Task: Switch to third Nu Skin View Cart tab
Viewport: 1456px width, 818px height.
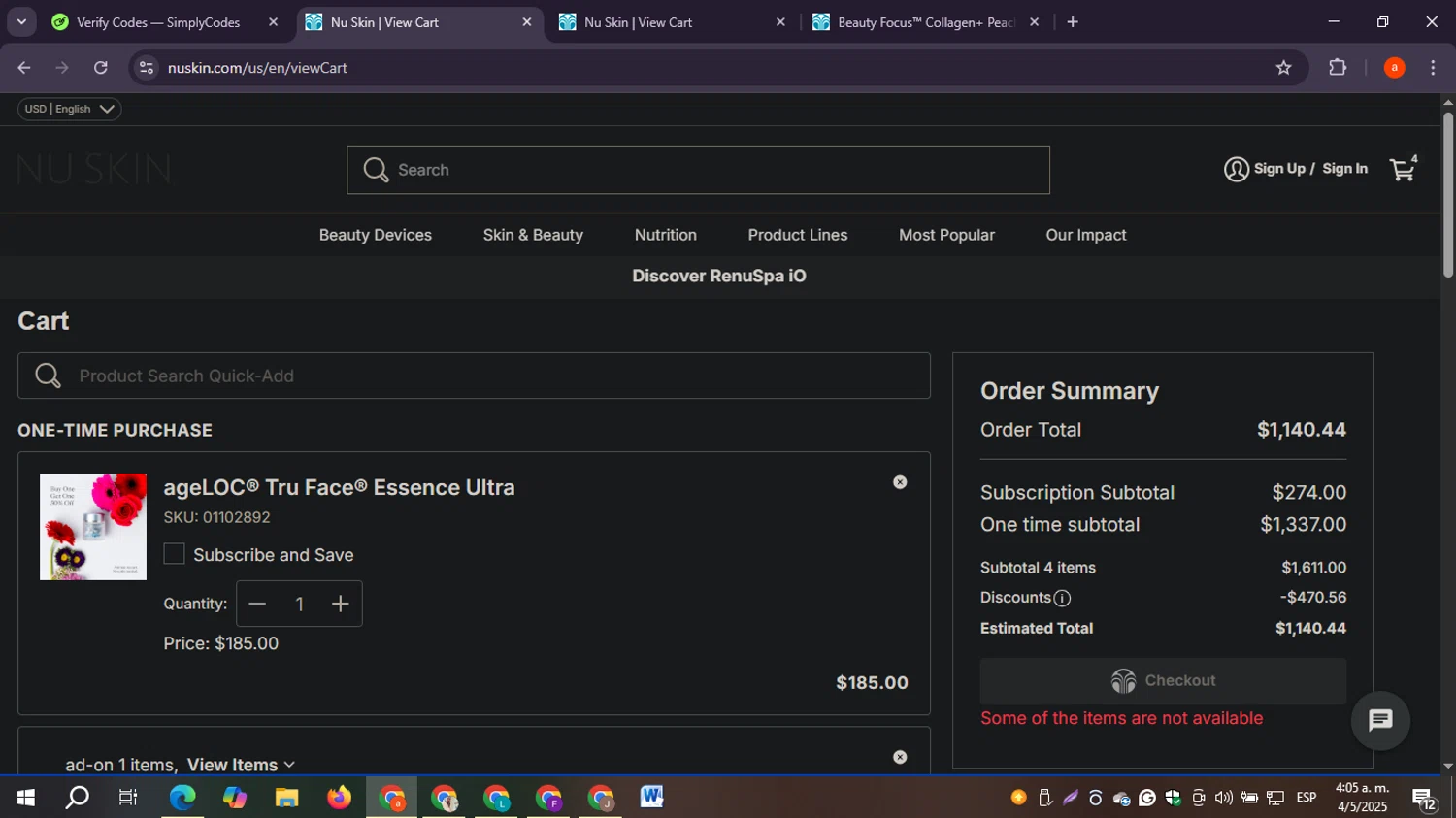Action: coord(673,22)
